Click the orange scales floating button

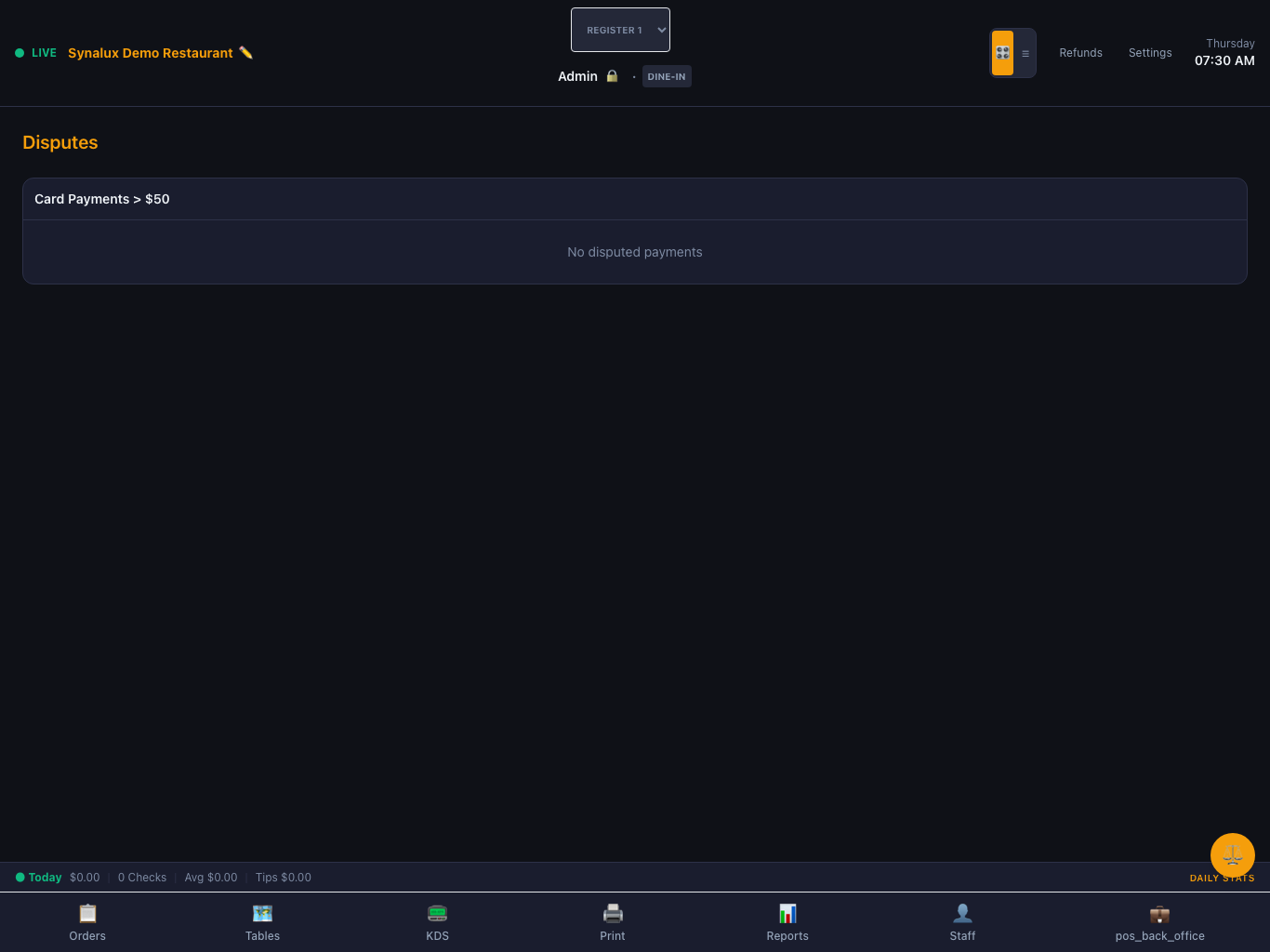pos(1233,855)
